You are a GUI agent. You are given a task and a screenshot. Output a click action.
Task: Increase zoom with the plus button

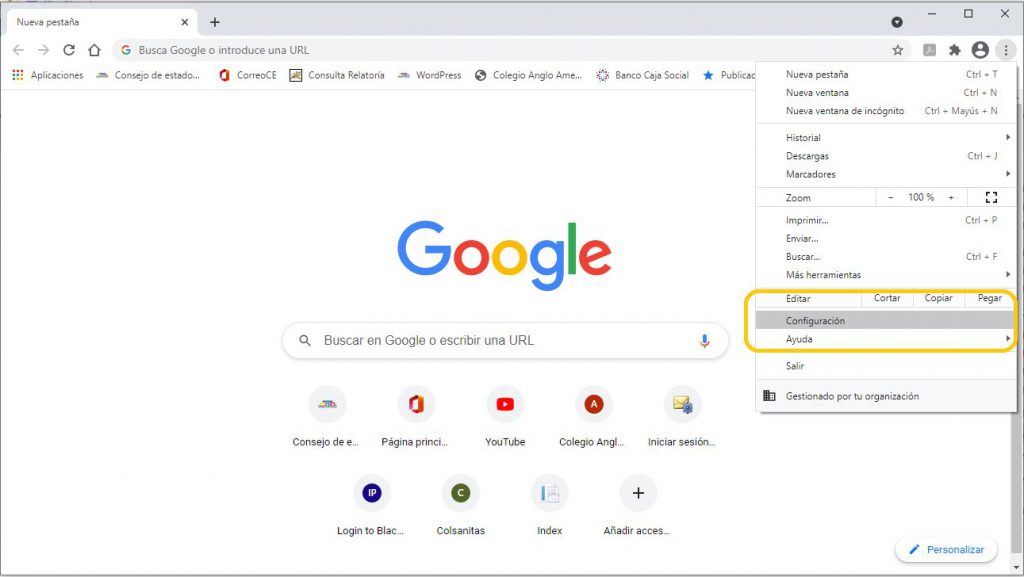[x=951, y=197]
